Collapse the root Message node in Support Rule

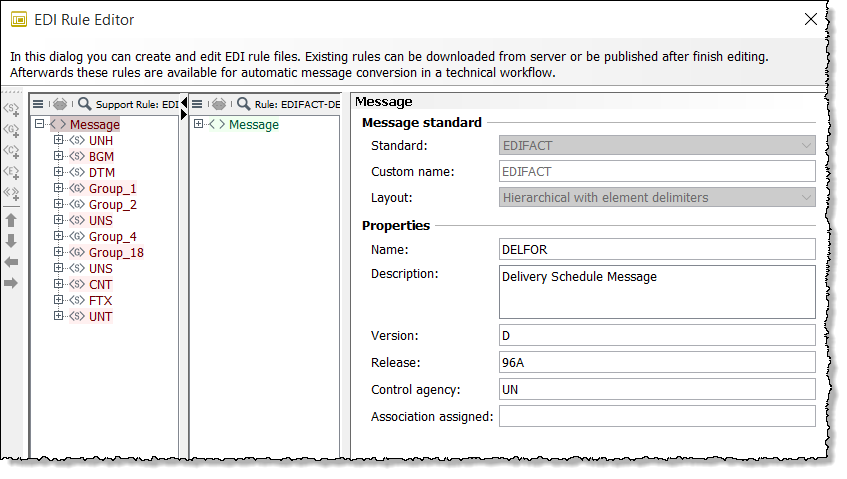pos(39,125)
